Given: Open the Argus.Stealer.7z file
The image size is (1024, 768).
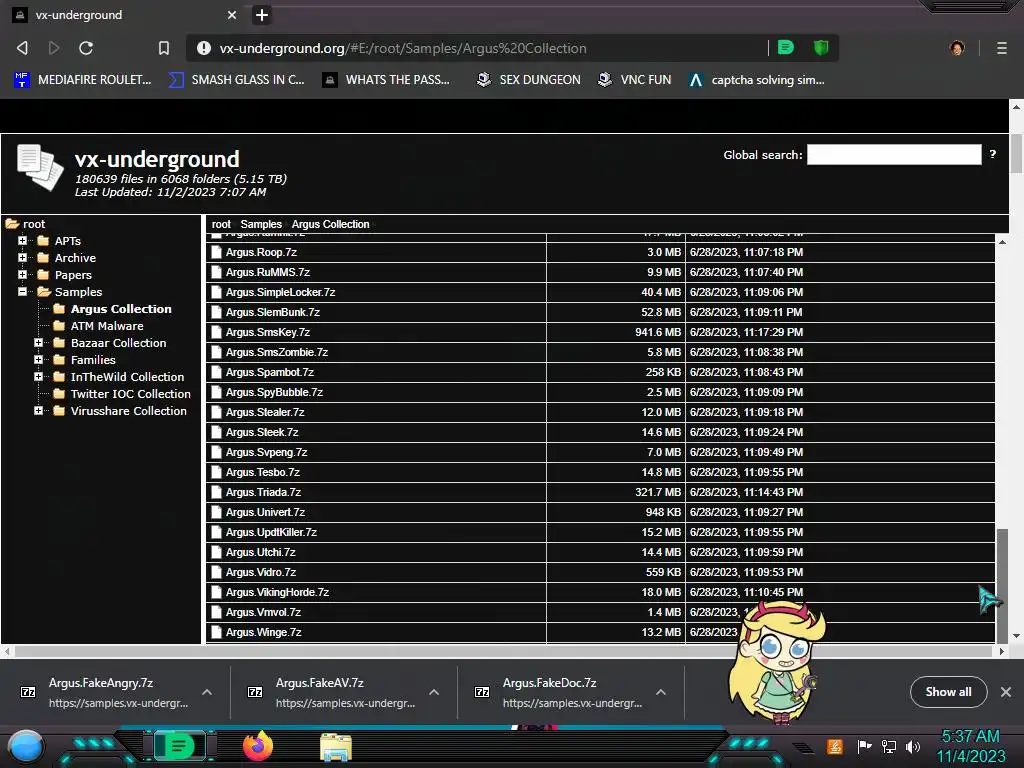Looking at the screenshot, I should point(265,412).
